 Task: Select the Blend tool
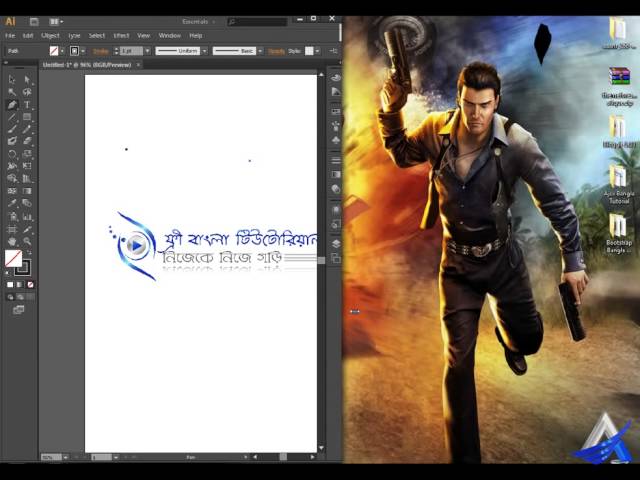[x=27, y=203]
